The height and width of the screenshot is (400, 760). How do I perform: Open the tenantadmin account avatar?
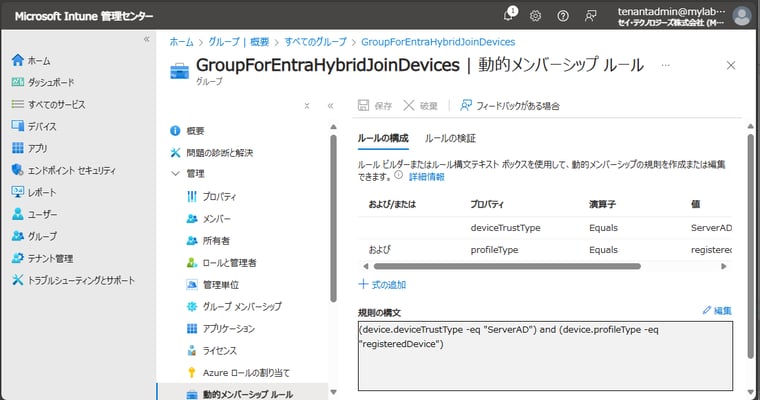[742, 16]
